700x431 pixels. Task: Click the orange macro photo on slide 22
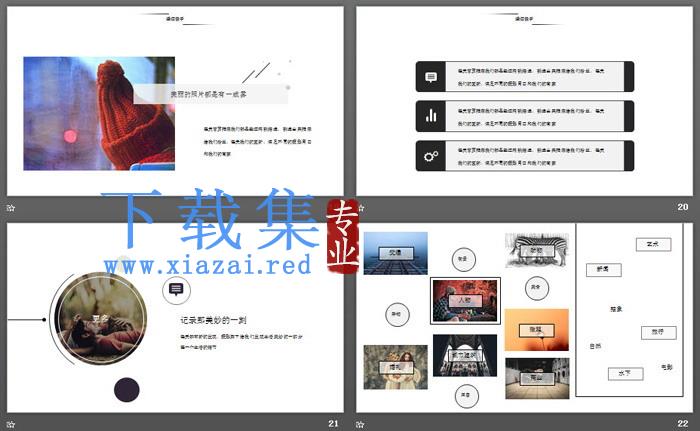click(x=537, y=330)
